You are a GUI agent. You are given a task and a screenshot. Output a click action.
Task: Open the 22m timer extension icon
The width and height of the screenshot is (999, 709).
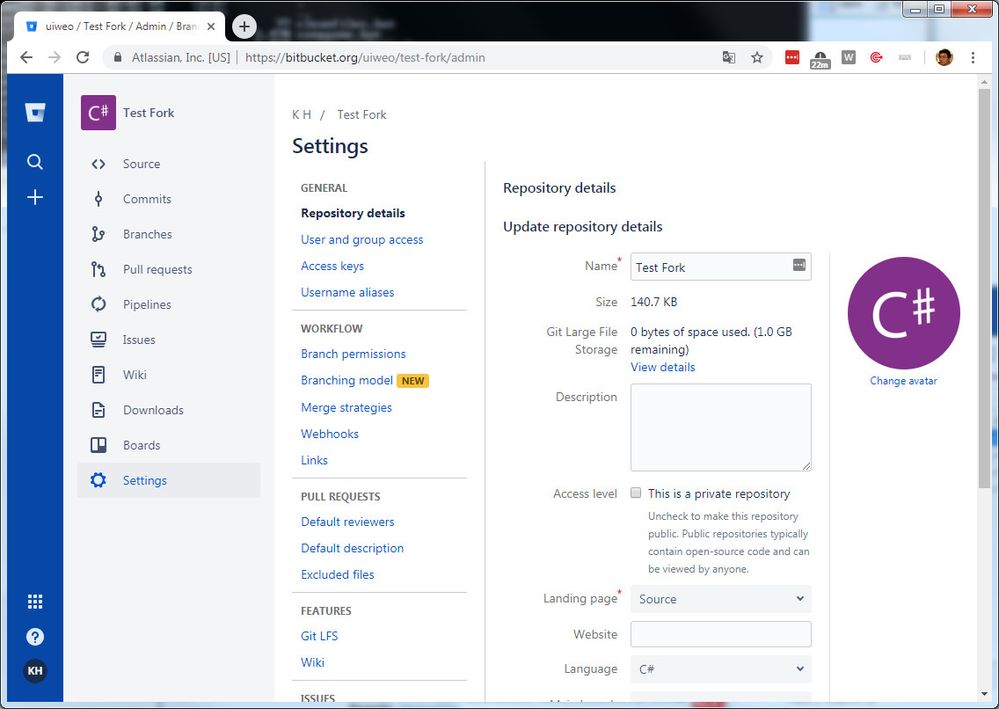tap(820, 60)
